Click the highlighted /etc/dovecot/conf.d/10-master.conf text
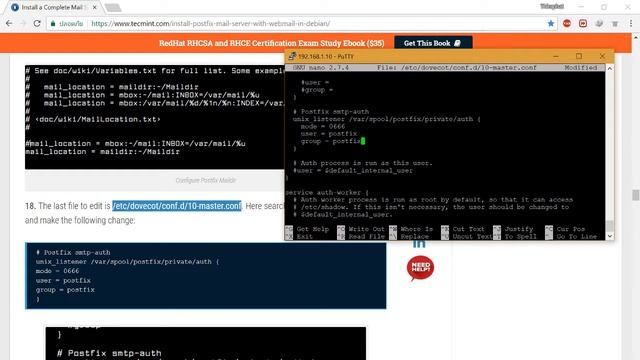The image size is (640, 360). (x=177, y=206)
